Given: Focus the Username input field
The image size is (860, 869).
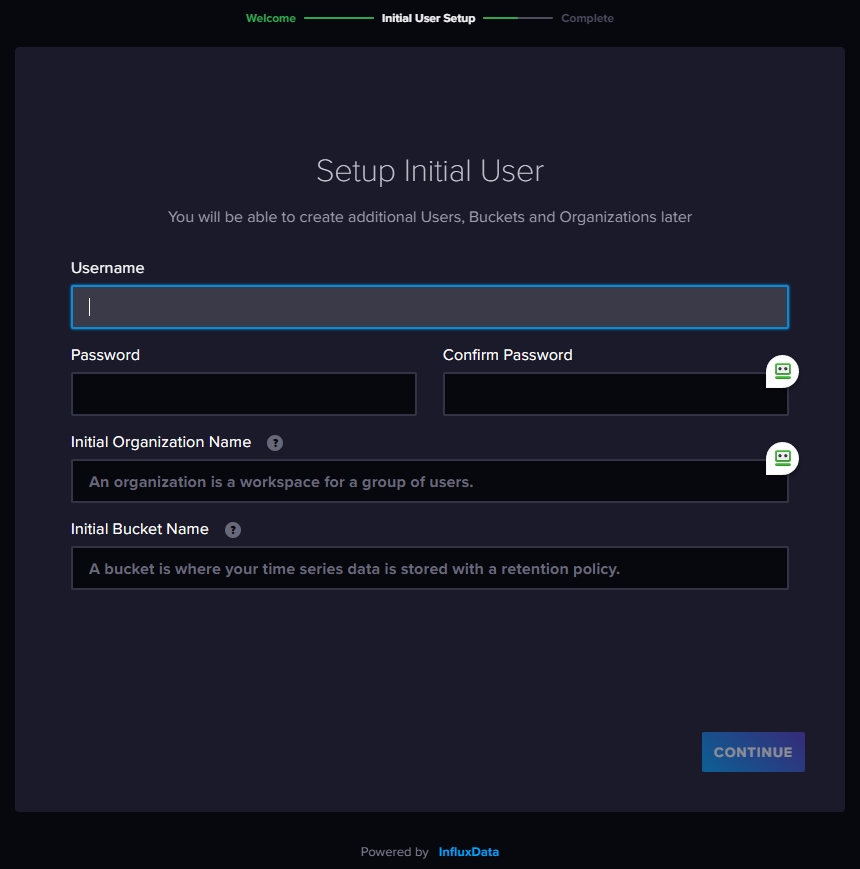Looking at the screenshot, I should 429,307.
